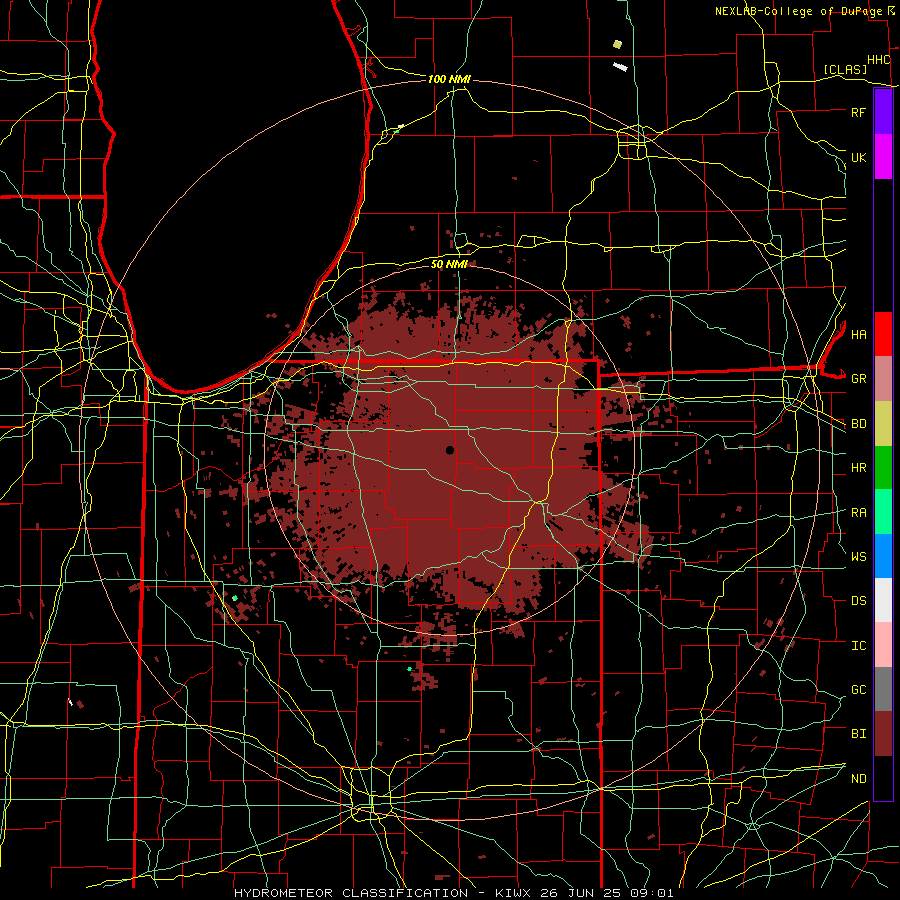Click the HHC product label
The height and width of the screenshot is (900, 900).
point(879,60)
